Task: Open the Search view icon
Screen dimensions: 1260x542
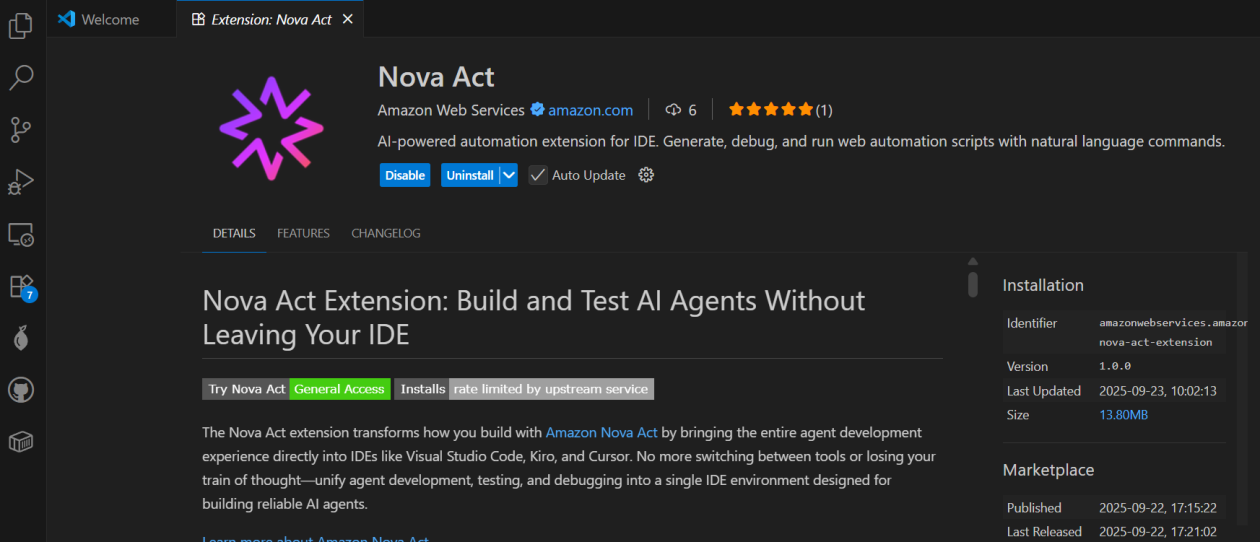Action: click(21, 77)
